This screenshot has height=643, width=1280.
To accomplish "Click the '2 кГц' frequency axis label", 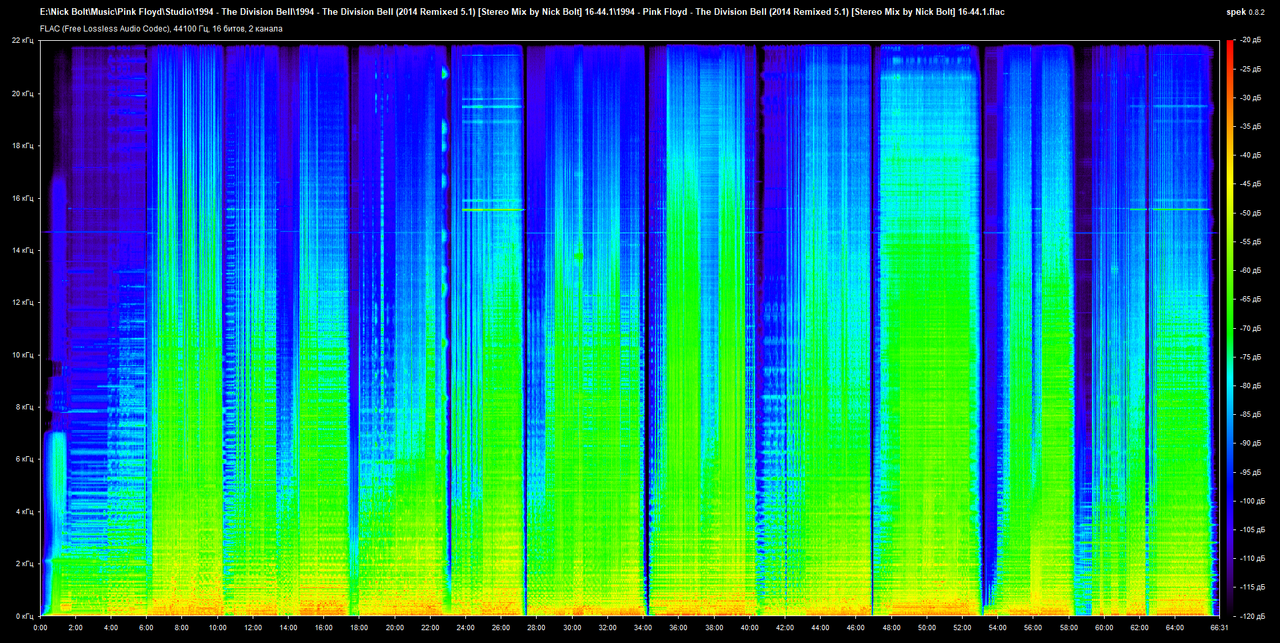I will (x=25, y=564).
